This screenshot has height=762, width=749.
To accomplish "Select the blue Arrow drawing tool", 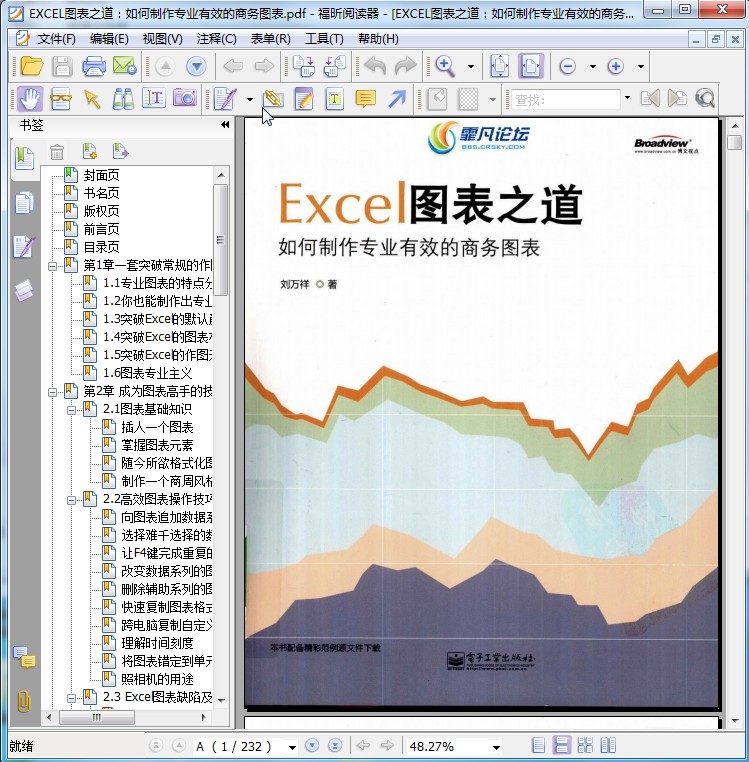I will (x=397, y=99).
